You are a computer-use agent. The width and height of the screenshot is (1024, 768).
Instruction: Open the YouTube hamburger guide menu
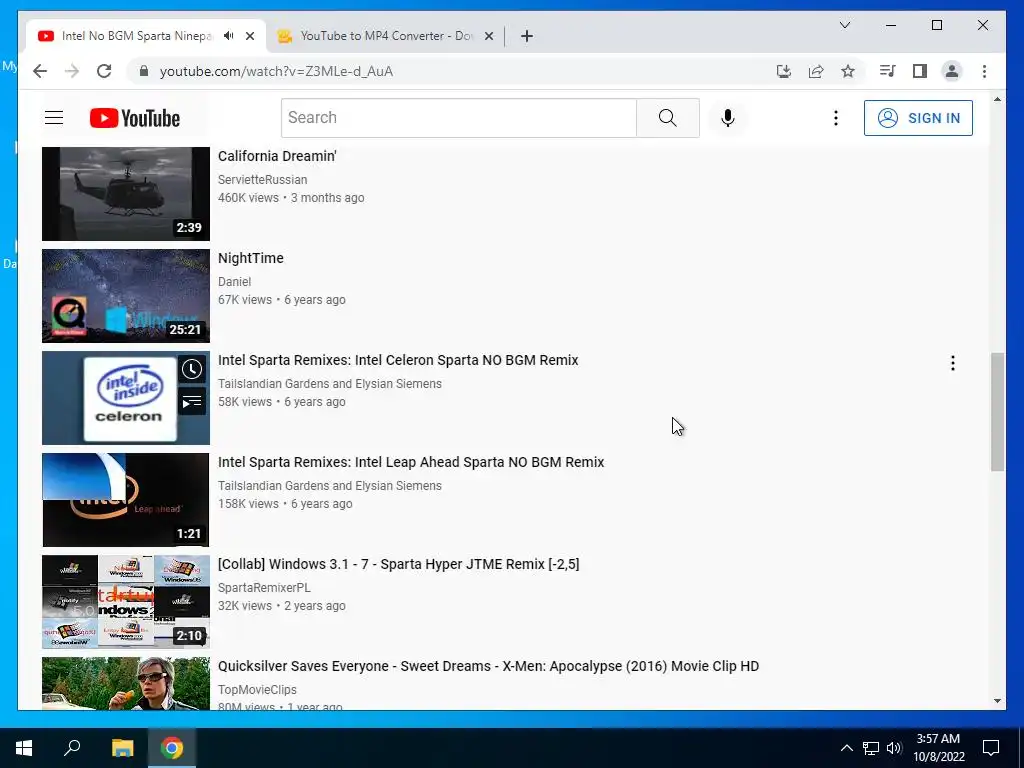[x=54, y=118]
